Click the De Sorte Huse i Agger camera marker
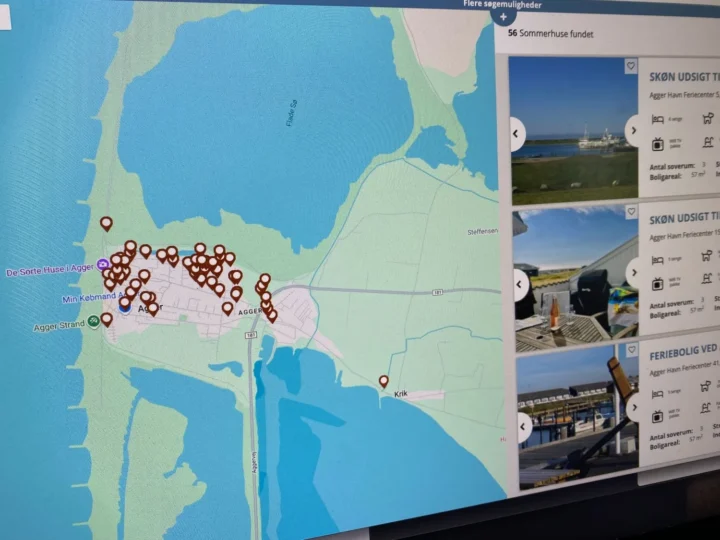720x540 pixels. [x=102, y=265]
